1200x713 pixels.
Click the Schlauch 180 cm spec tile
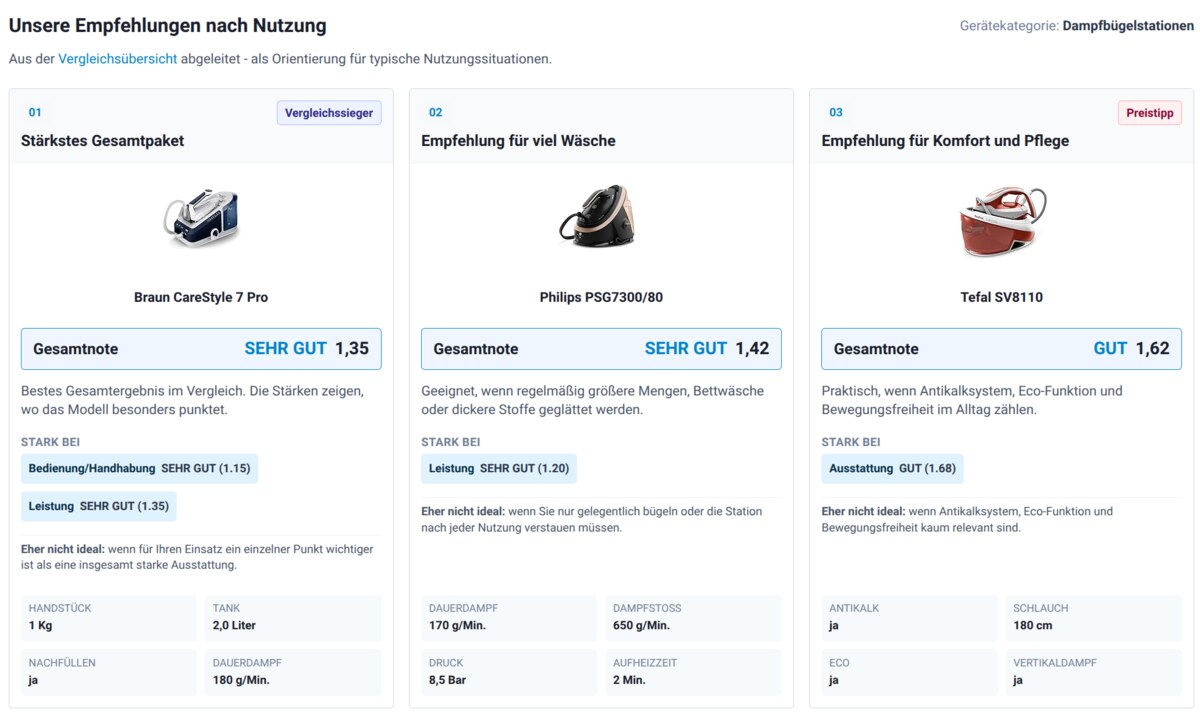(x=1094, y=618)
